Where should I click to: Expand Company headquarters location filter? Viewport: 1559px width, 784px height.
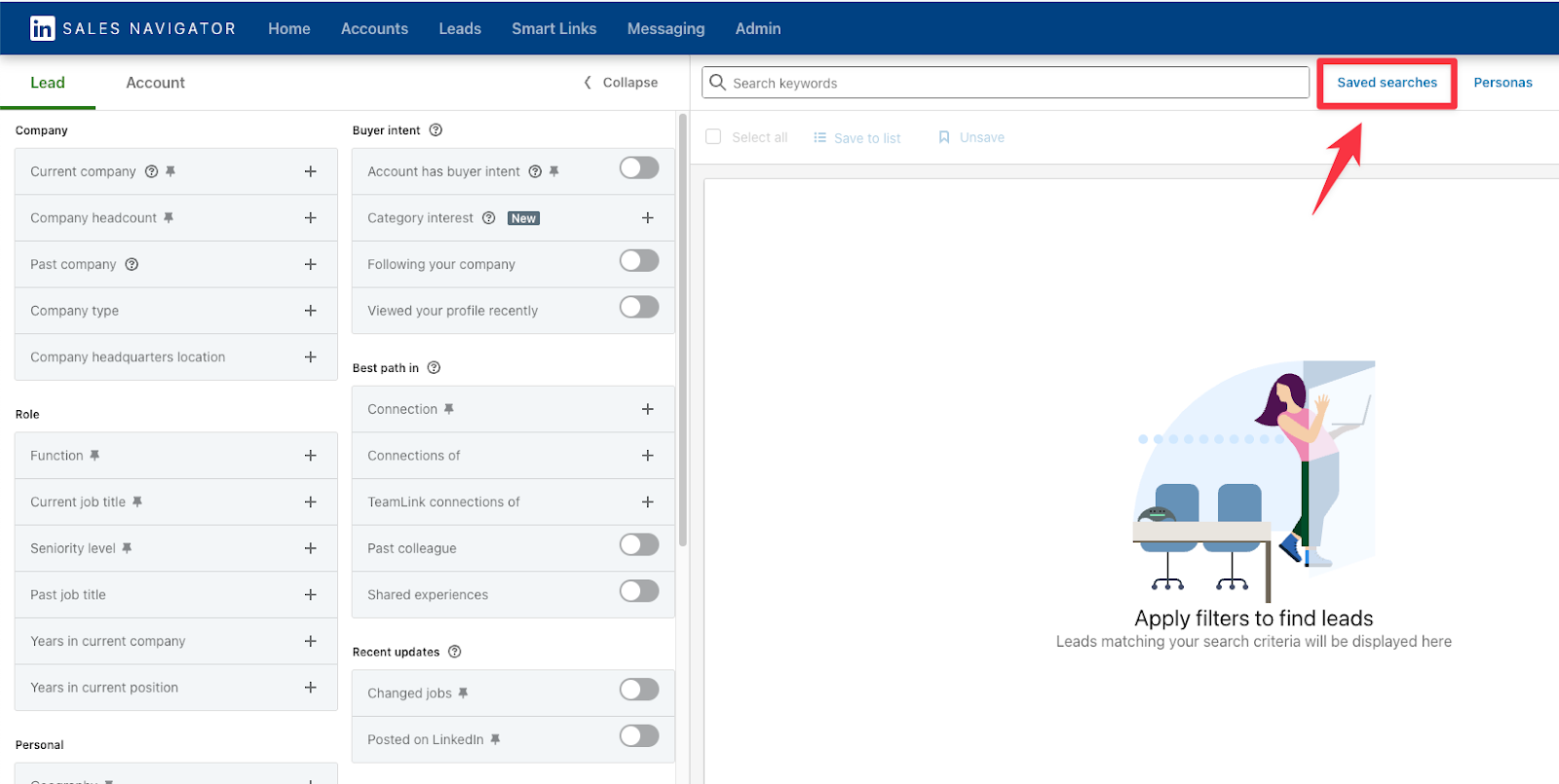click(311, 357)
